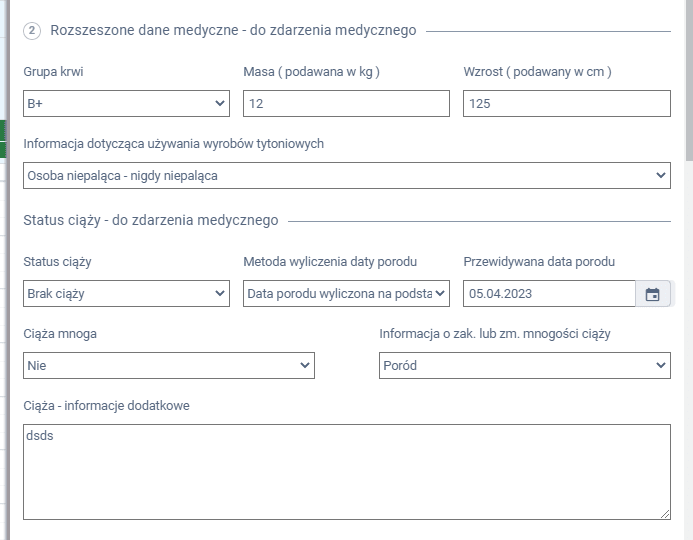Click the Przewidywana data porodu label
Screen dimensions: 693x540
(x=538, y=262)
